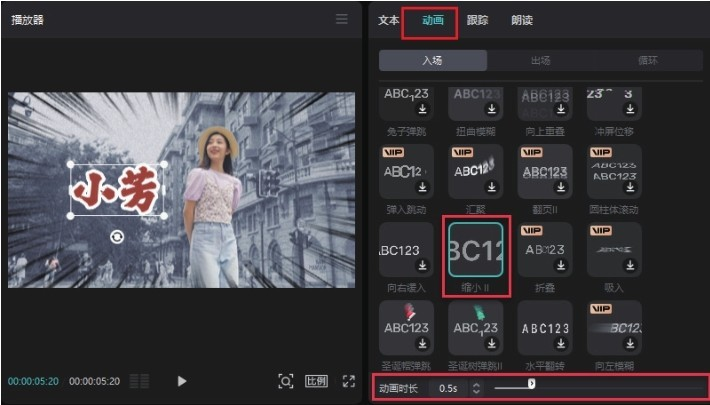Image resolution: width=710 pixels, height=405 pixels.
Task: Click the 动画时长 slider handle
Action: pyautogui.click(x=532, y=384)
